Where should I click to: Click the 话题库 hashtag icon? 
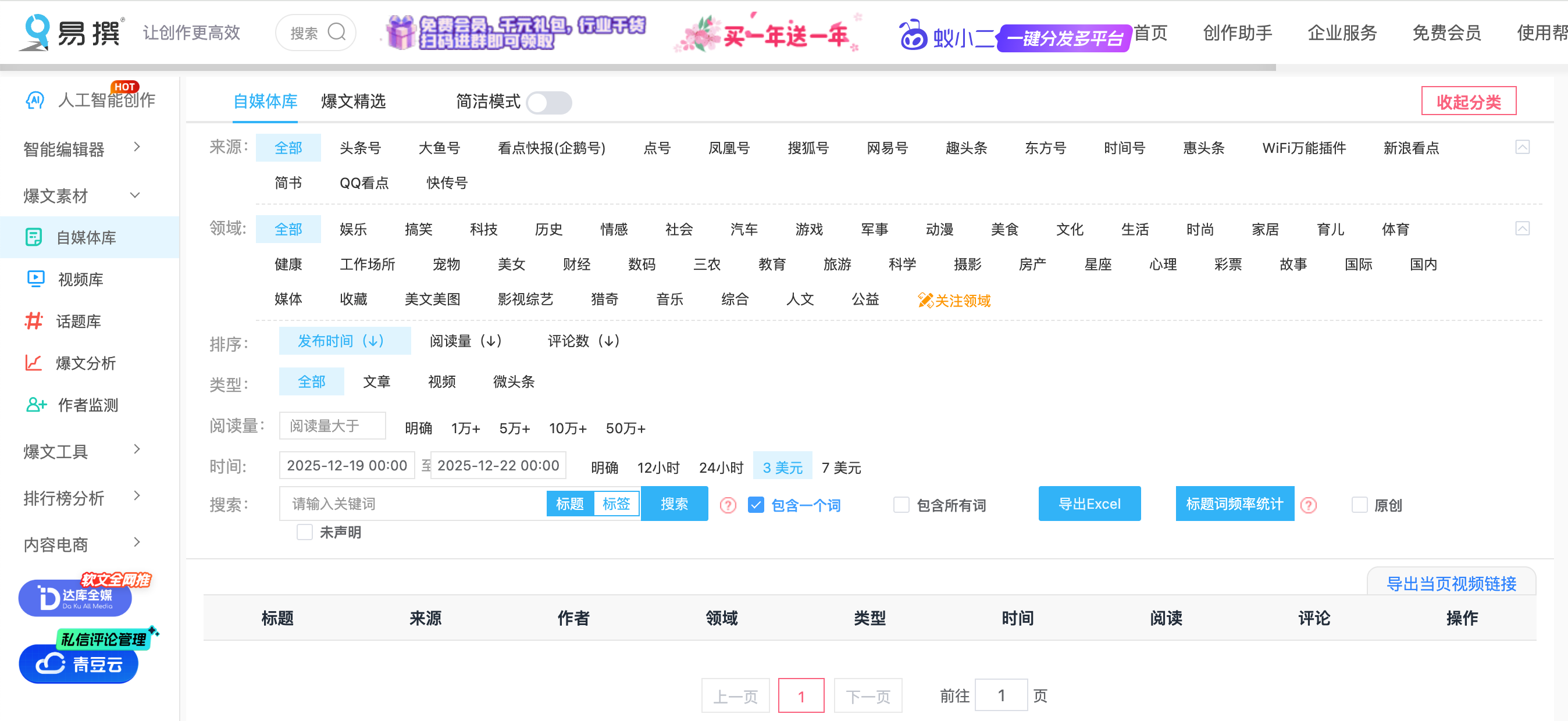[35, 322]
